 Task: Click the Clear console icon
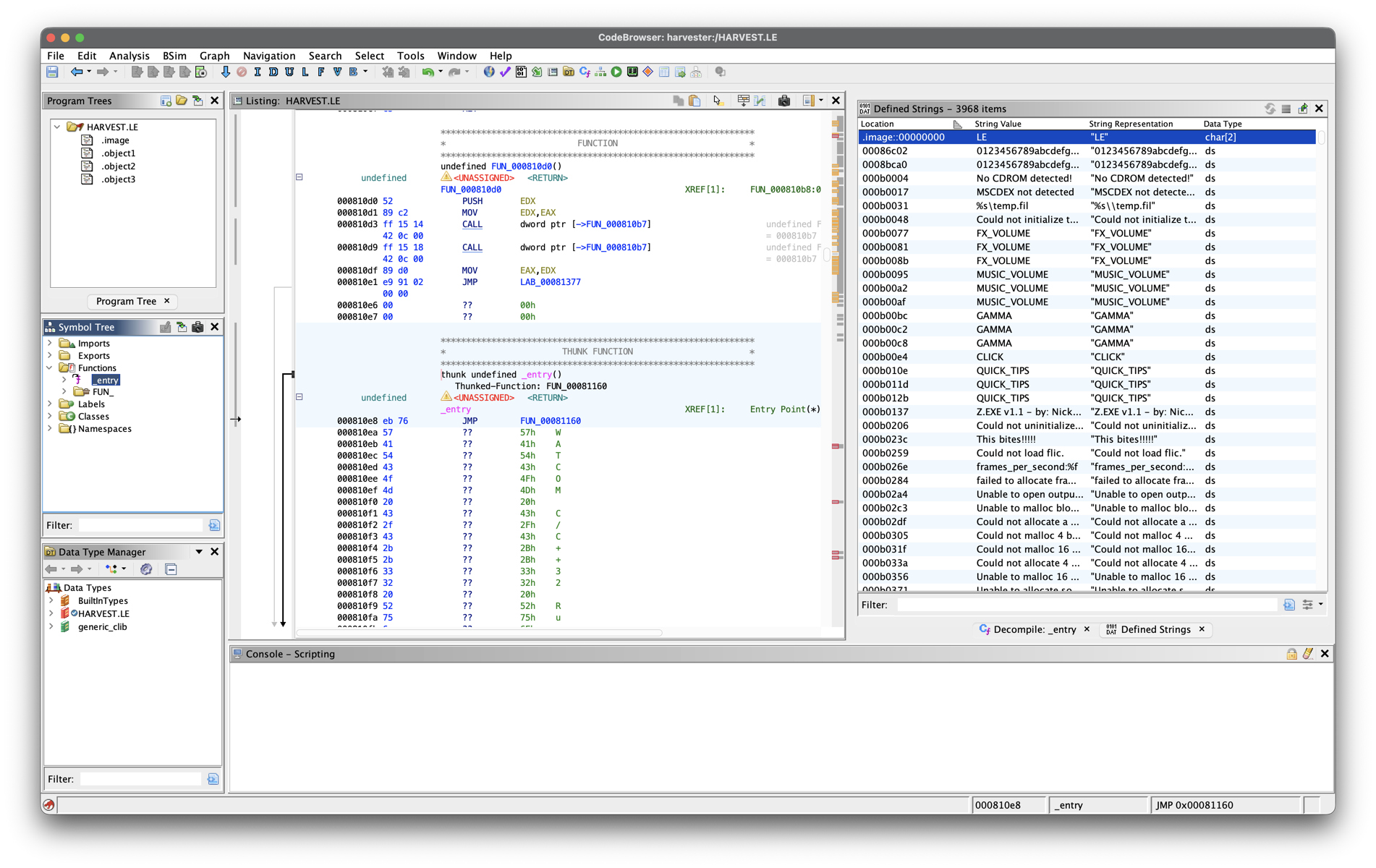[x=1308, y=654]
